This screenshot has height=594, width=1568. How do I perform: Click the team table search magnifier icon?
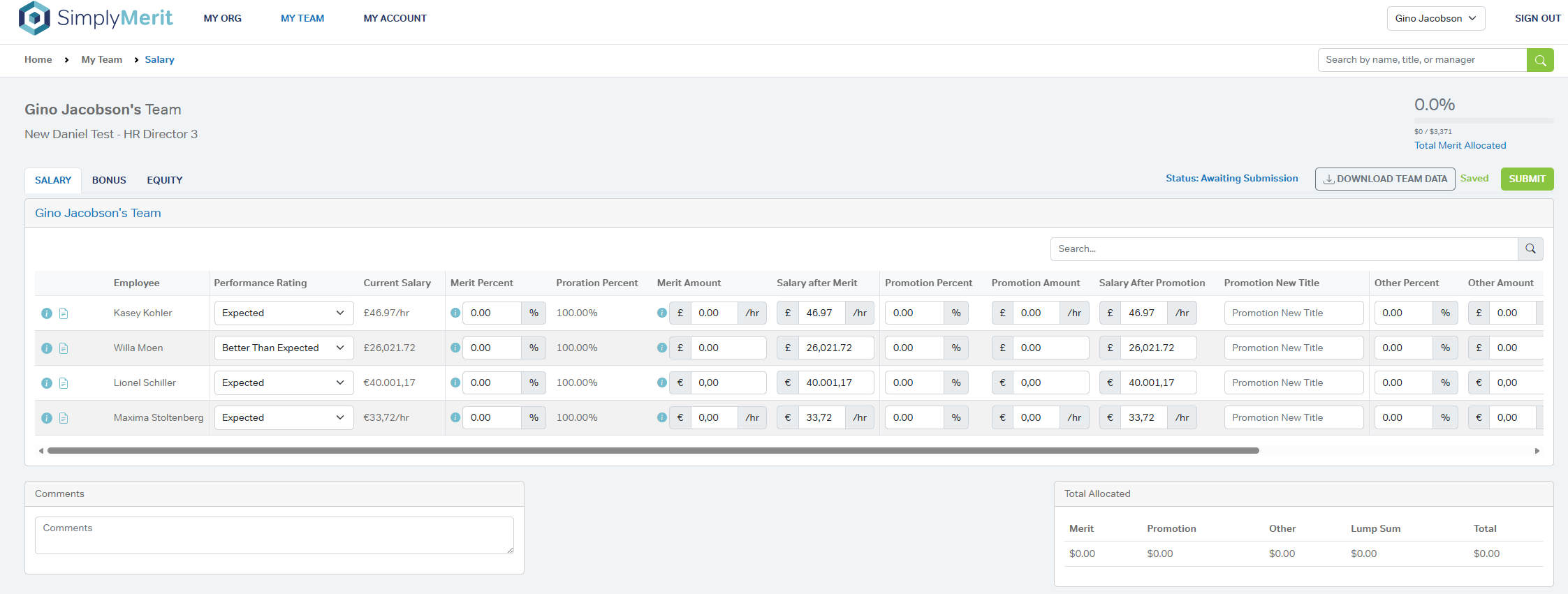pyautogui.click(x=1530, y=249)
